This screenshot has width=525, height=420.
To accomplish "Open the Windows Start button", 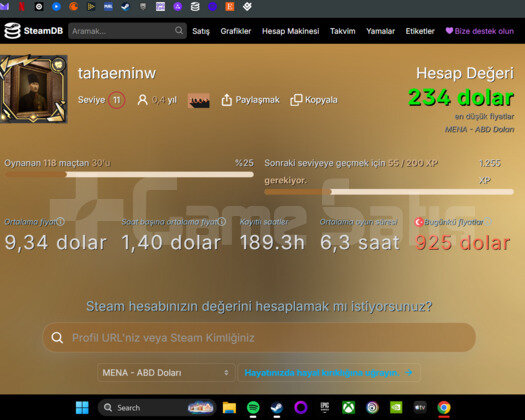I will pos(82,408).
